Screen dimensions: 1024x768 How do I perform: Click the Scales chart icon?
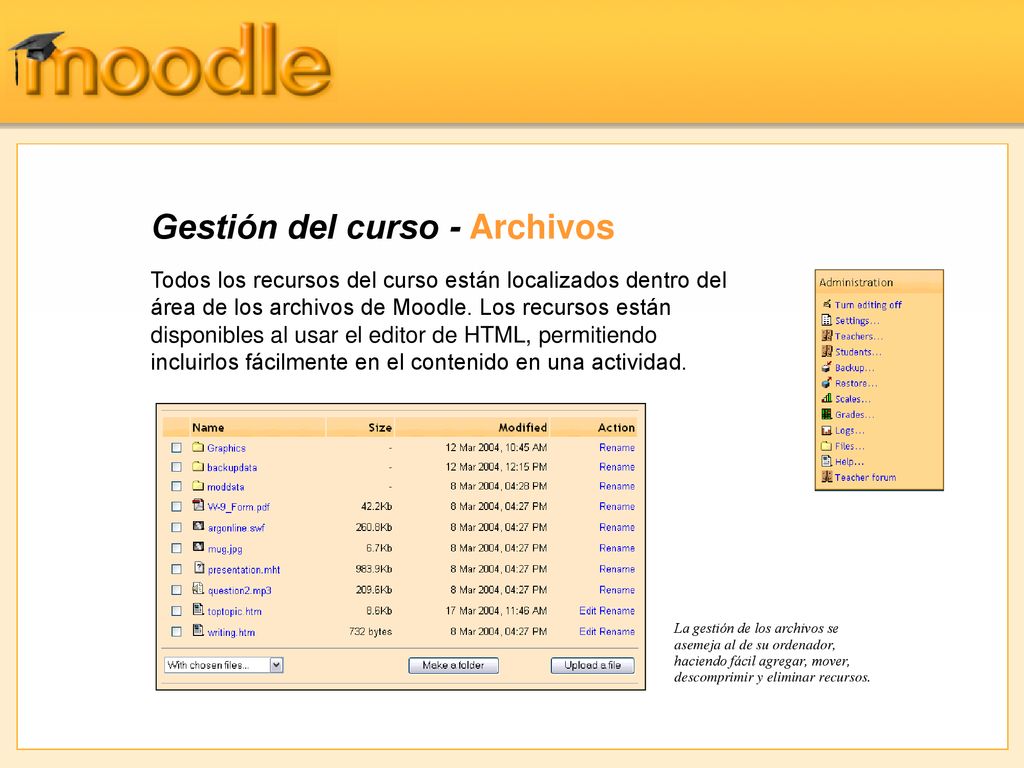click(827, 398)
